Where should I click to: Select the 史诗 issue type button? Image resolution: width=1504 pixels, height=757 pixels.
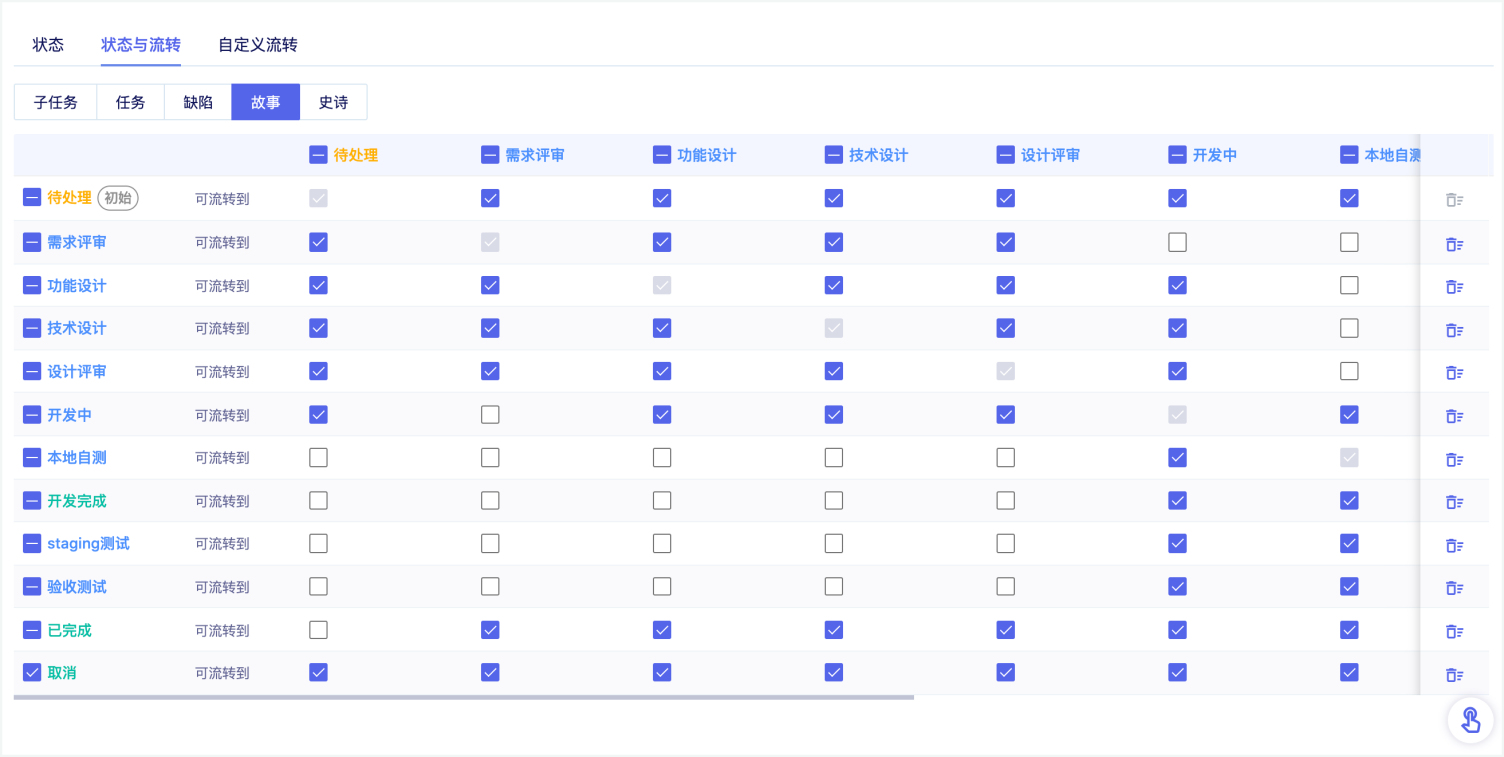coord(333,102)
